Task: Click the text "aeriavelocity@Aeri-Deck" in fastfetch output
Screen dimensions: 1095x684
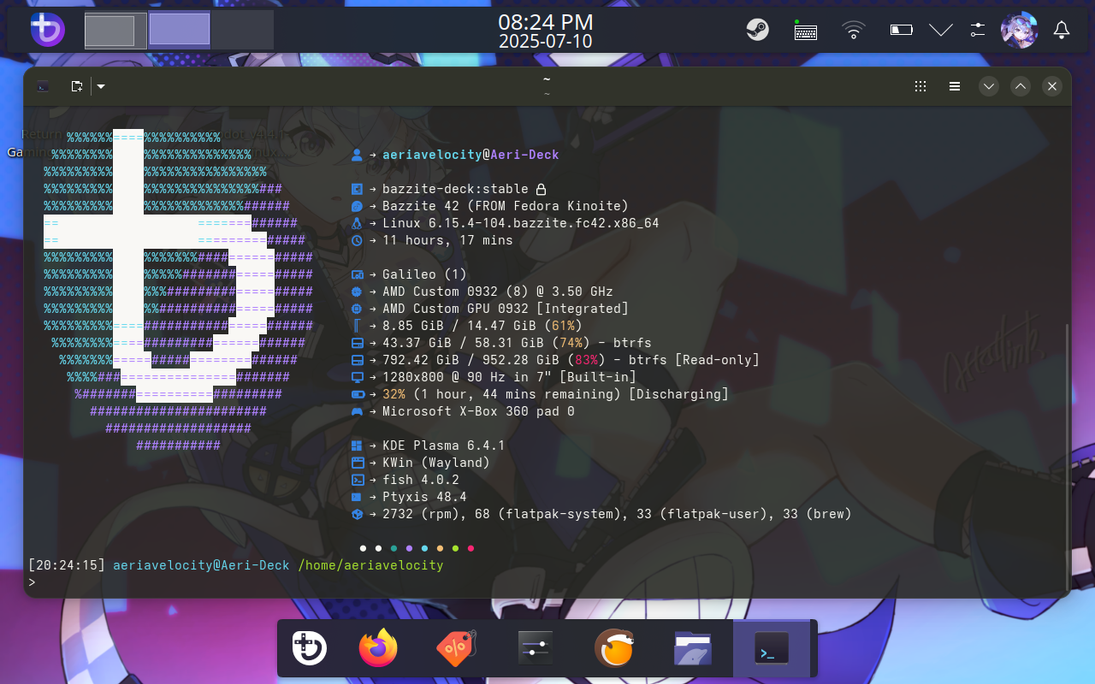Action: (x=471, y=154)
